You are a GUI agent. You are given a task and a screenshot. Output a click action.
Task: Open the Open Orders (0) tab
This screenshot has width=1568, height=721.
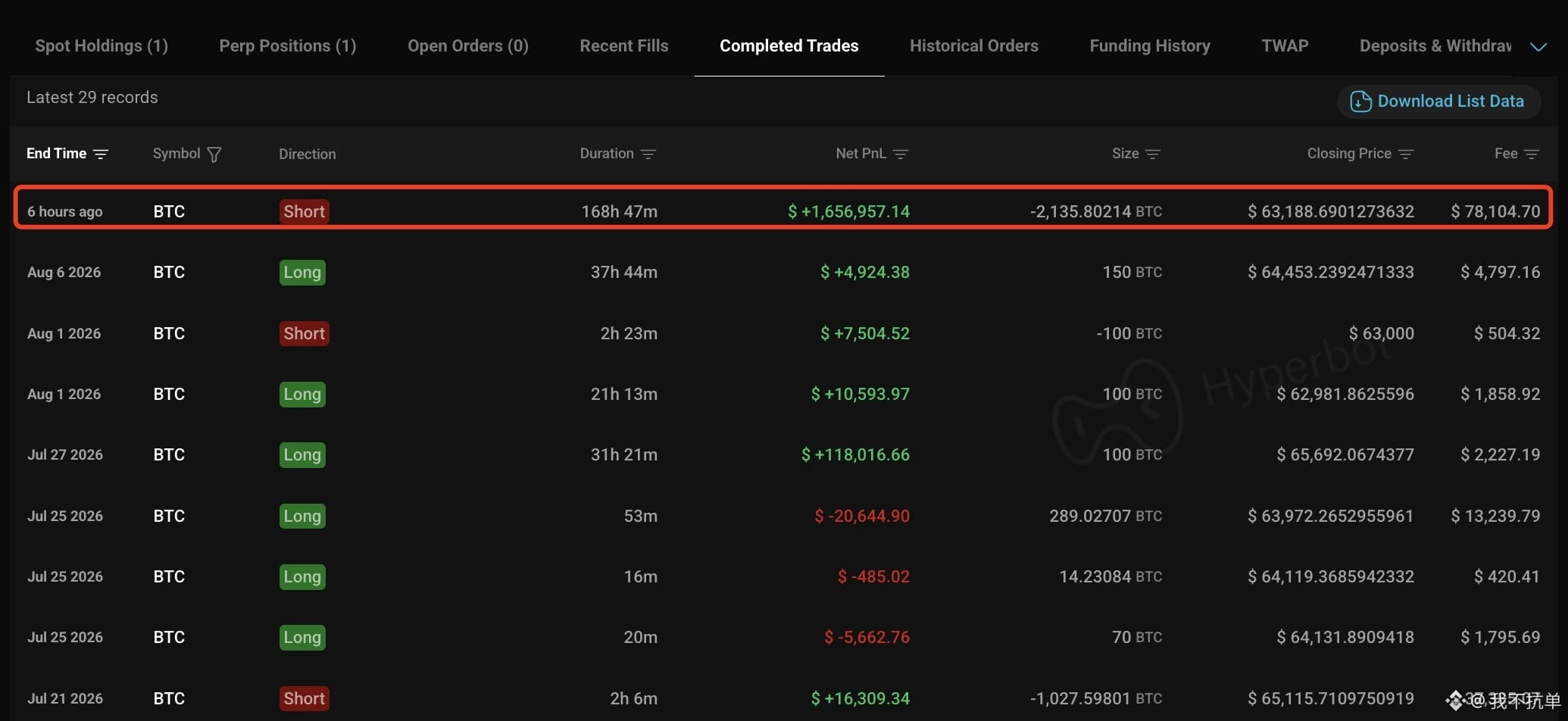[x=468, y=46]
